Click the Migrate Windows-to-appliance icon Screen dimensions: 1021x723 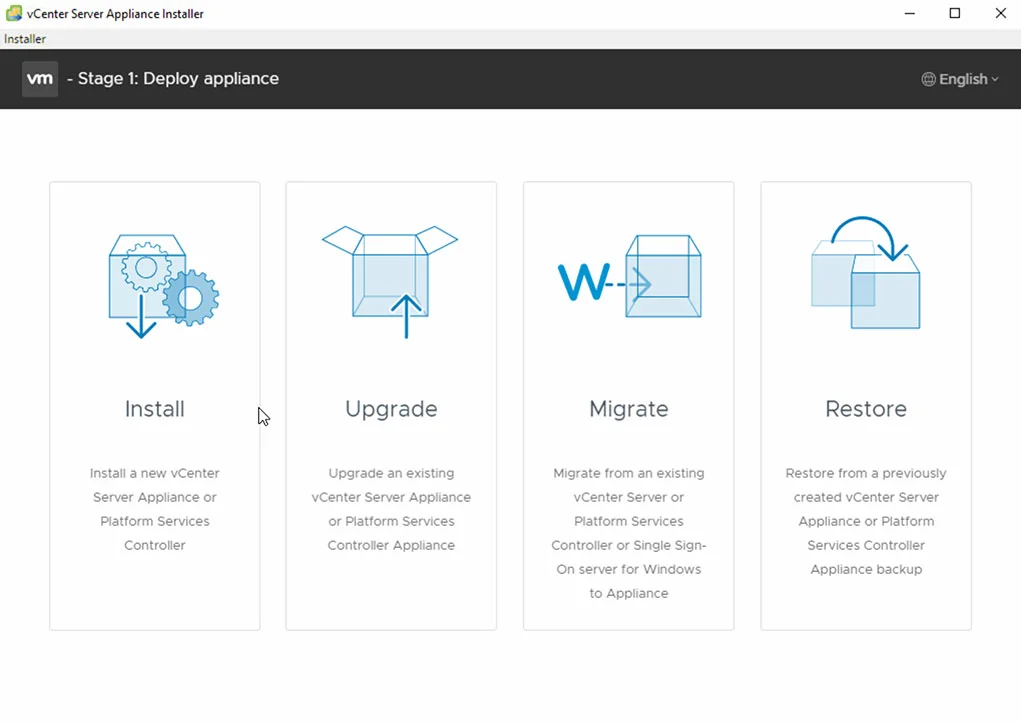630,276
